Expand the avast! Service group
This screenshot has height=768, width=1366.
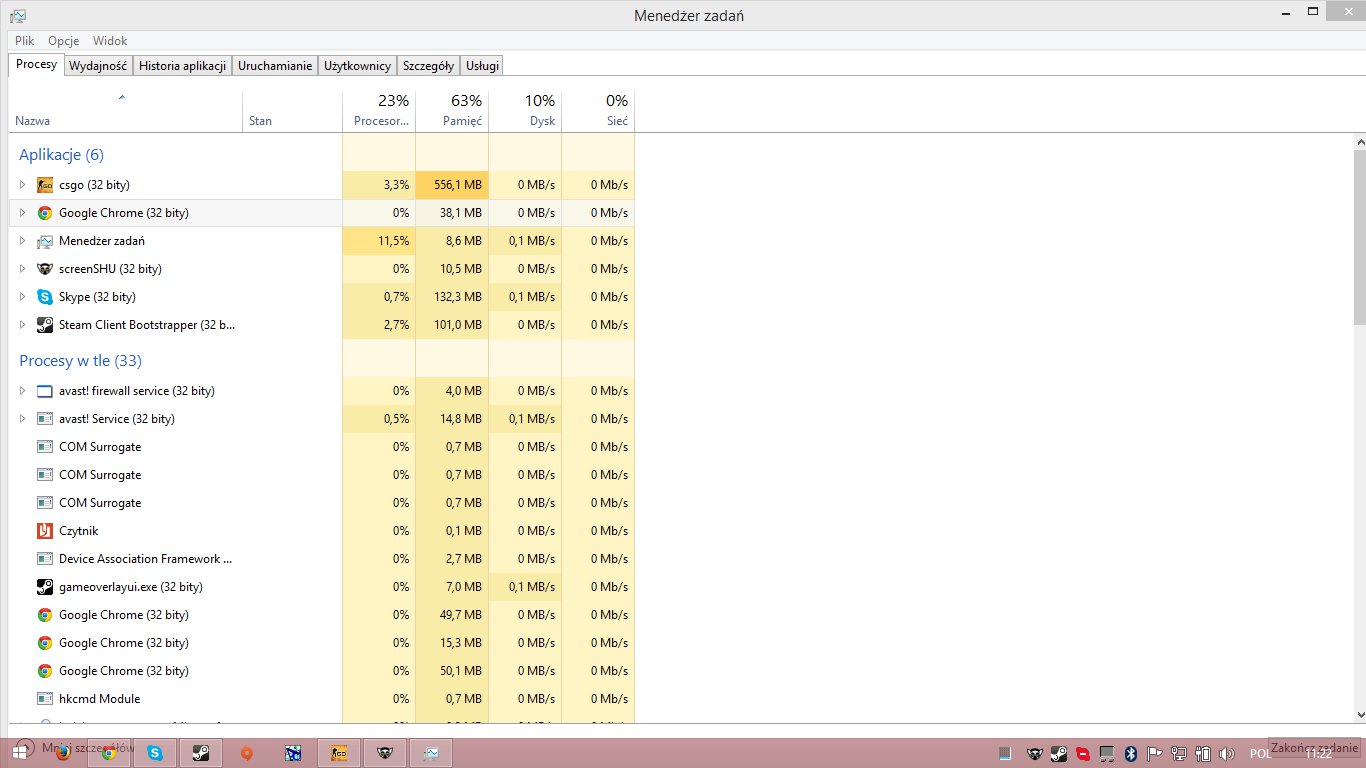click(x=22, y=419)
